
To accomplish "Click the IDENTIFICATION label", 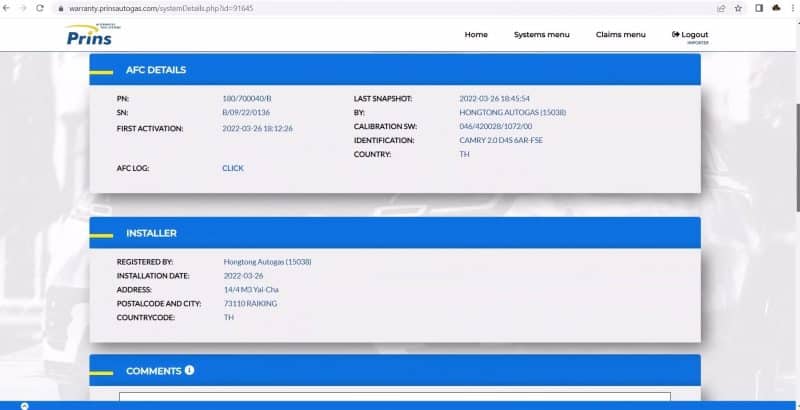I will [x=384, y=140].
